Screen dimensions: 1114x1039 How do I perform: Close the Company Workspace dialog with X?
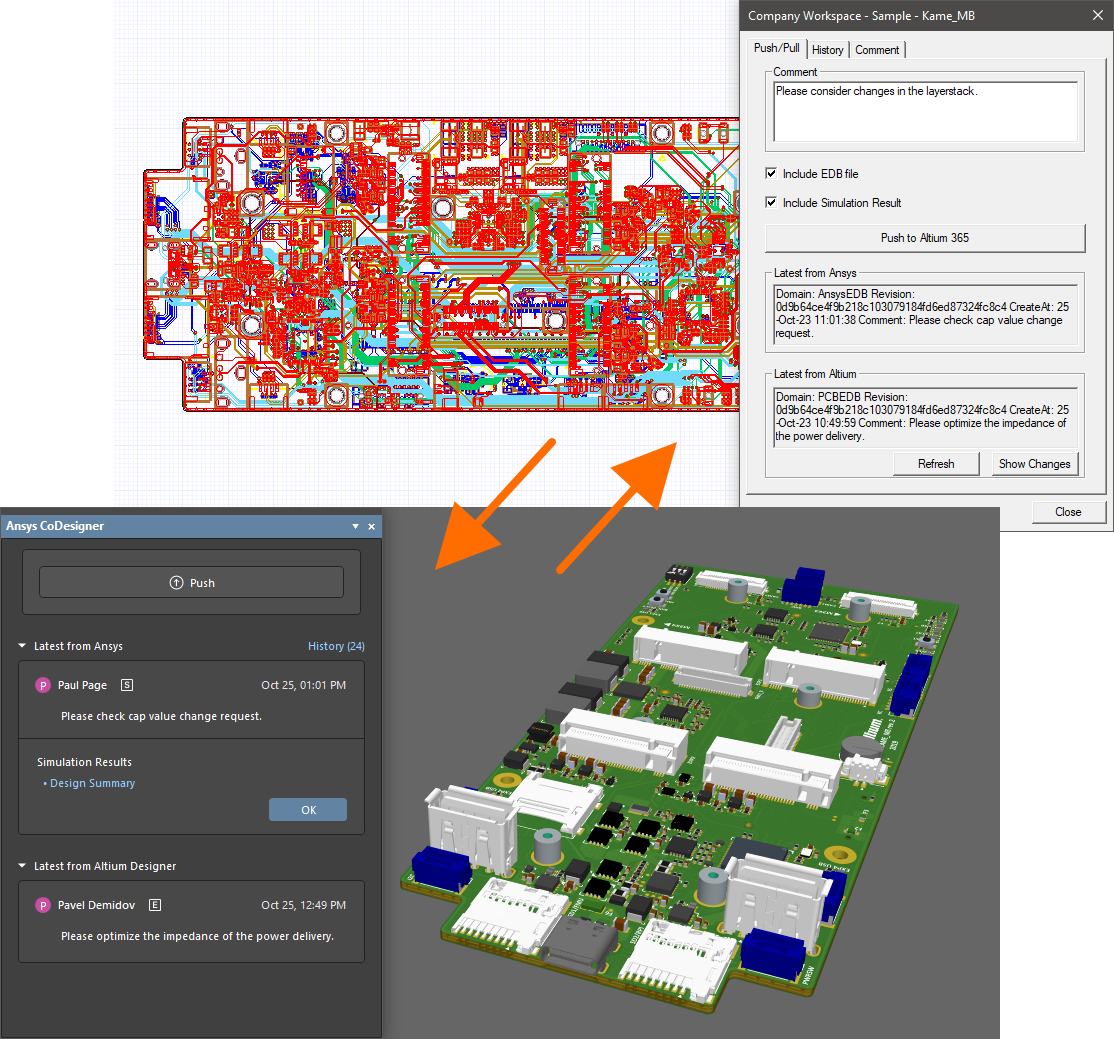(1094, 16)
